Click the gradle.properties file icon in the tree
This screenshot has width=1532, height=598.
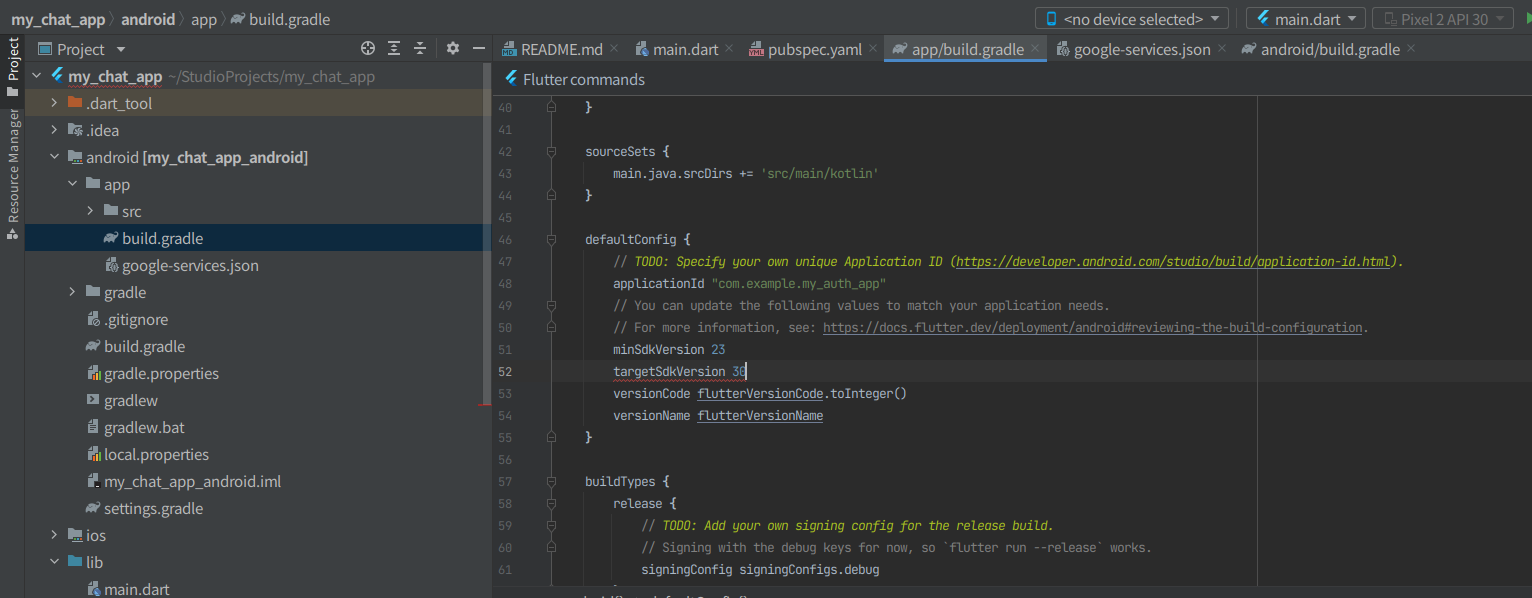94,374
